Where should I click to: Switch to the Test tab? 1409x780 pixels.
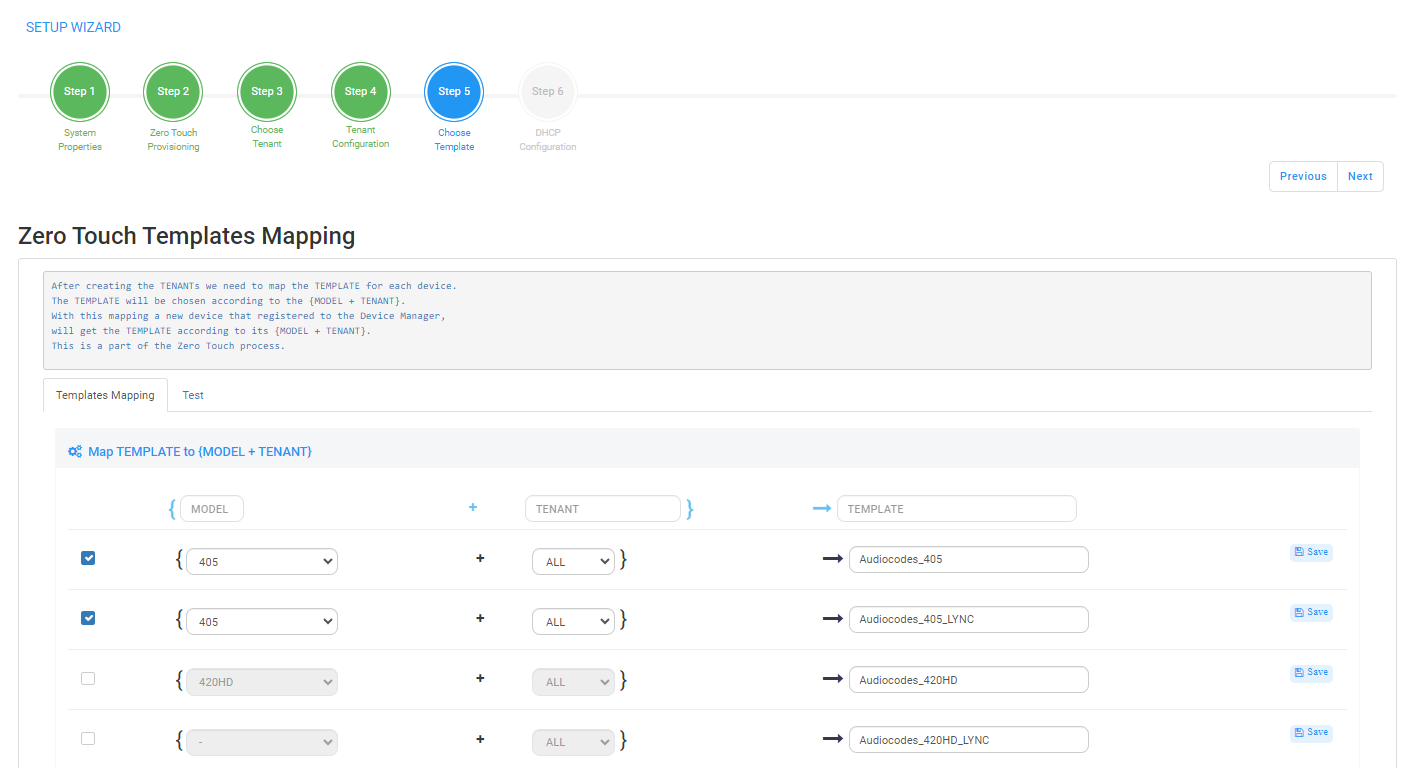(193, 395)
